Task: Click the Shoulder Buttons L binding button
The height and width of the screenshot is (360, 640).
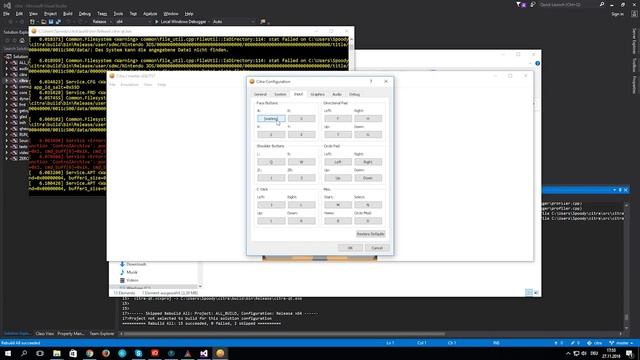Action: (x=271, y=162)
